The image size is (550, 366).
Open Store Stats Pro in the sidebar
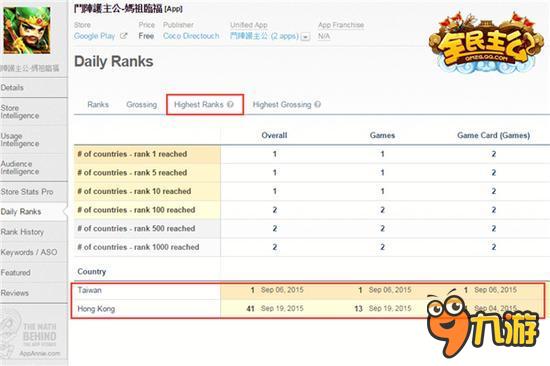(x=34, y=192)
